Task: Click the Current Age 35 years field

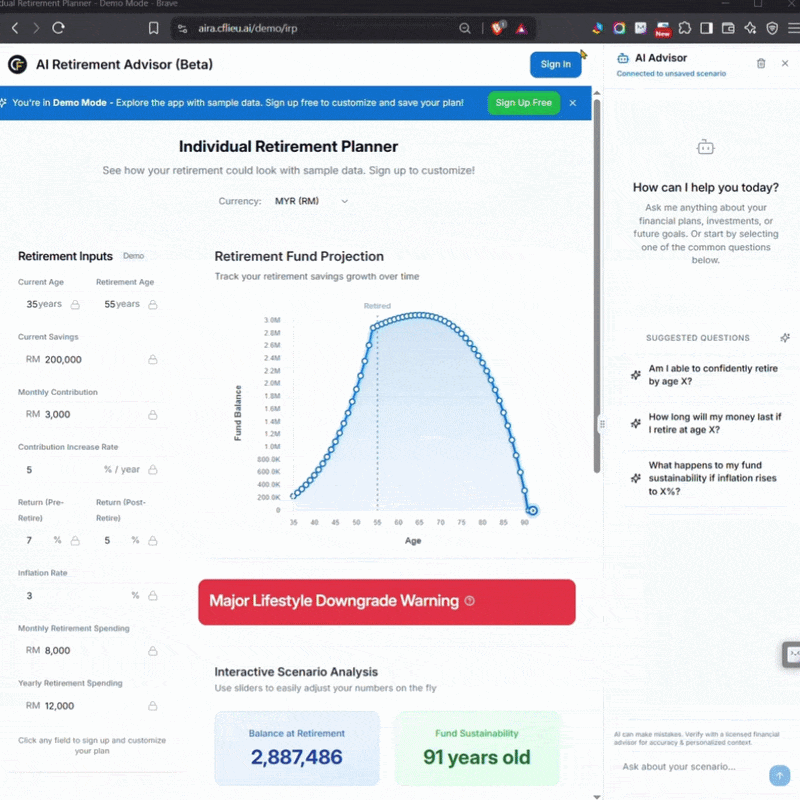Action: [x=51, y=304]
